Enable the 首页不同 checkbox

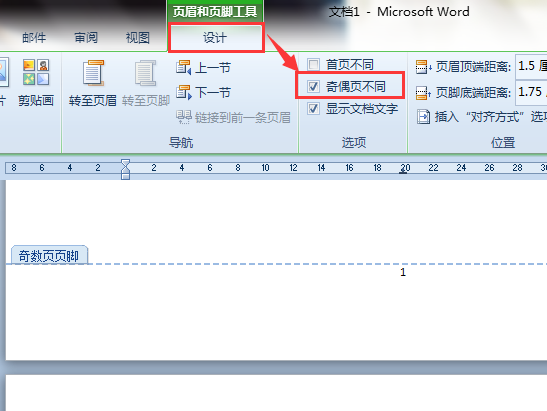[313, 65]
